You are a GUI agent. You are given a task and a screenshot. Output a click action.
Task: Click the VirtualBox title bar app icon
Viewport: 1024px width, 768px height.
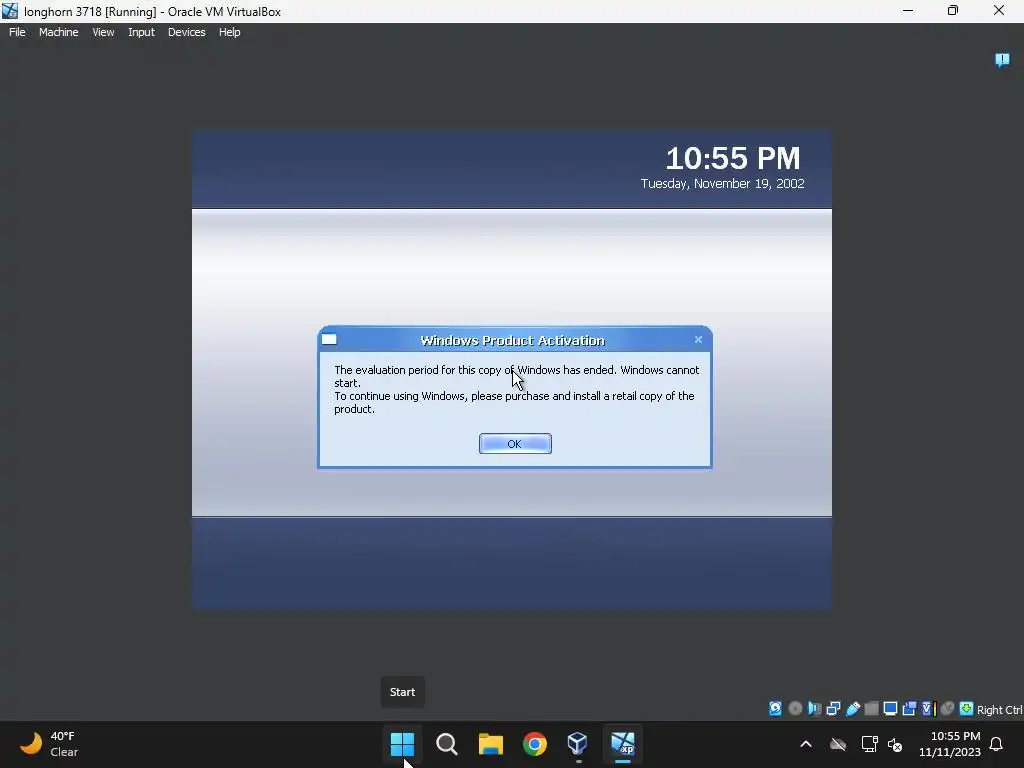click(x=10, y=11)
